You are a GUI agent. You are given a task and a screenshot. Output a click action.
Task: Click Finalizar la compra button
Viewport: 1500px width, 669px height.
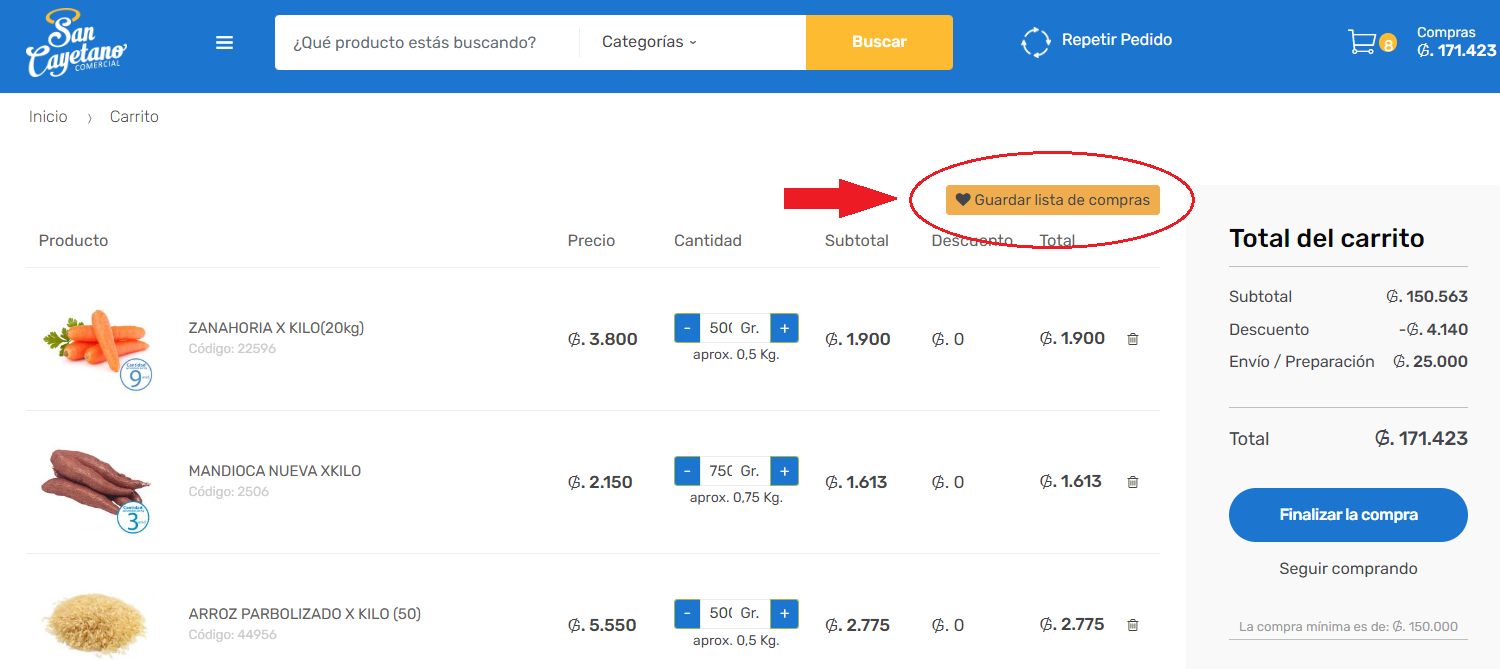pyautogui.click(x=1348, y=515)
